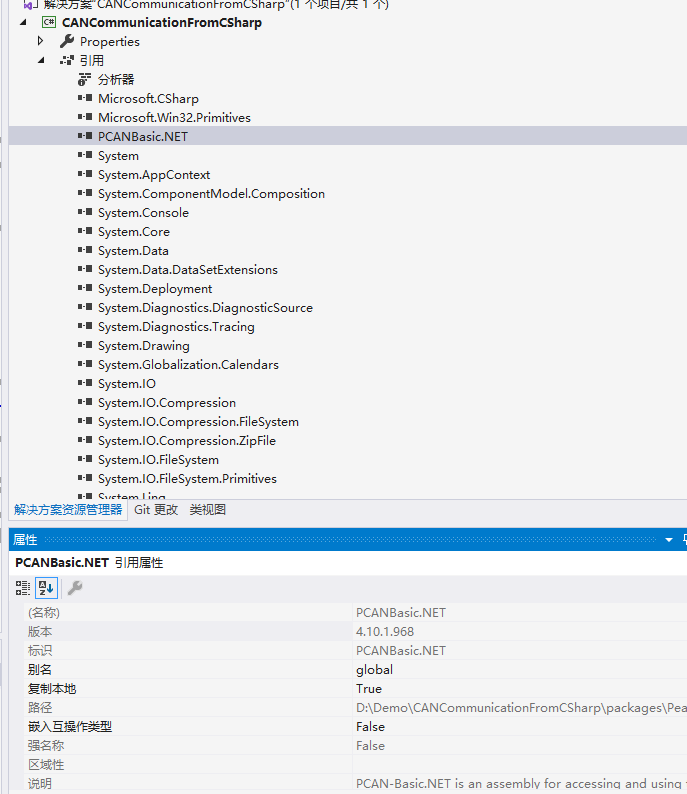
Task: Click the System.Diagnostics.DiagnosticSource reference icon
Action: 85,307
